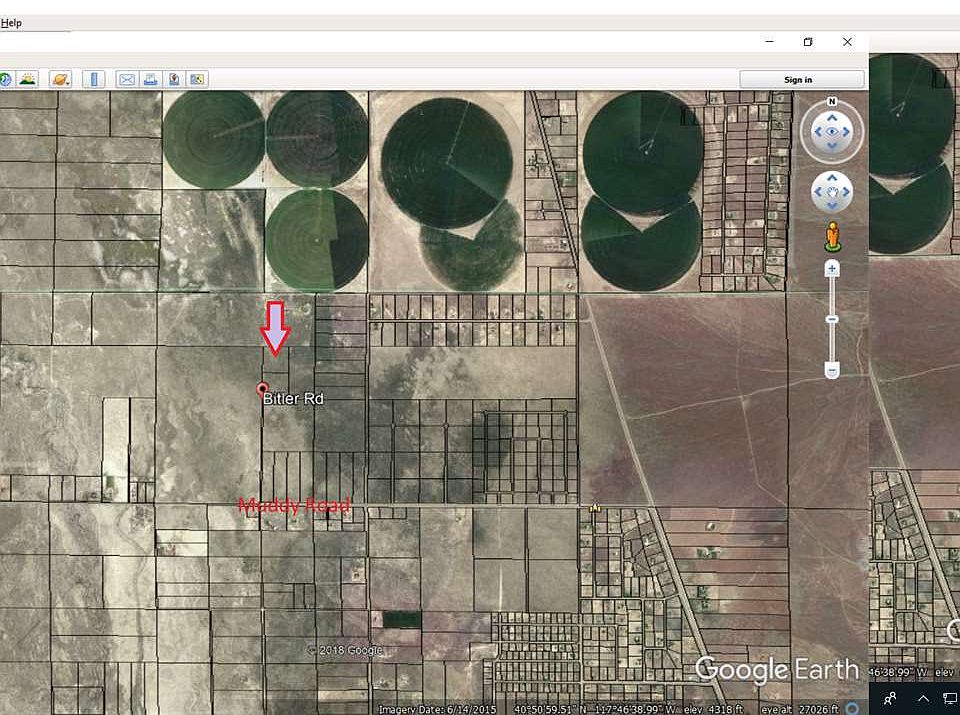Expand the taskbar hidden icons chevron
Screen dimensions: 960x715
click(x=923, y=698)
